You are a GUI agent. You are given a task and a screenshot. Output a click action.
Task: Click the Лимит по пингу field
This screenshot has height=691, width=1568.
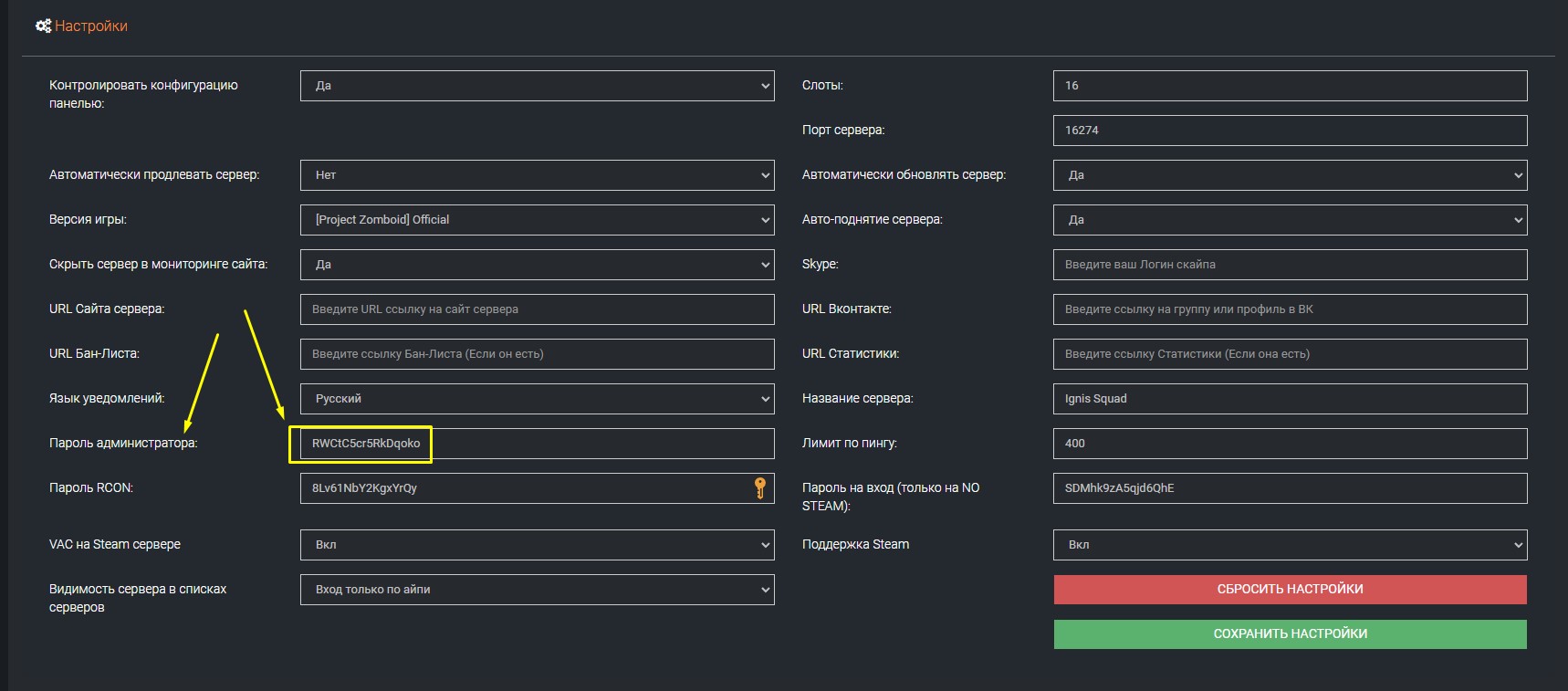click(1290, 444)
